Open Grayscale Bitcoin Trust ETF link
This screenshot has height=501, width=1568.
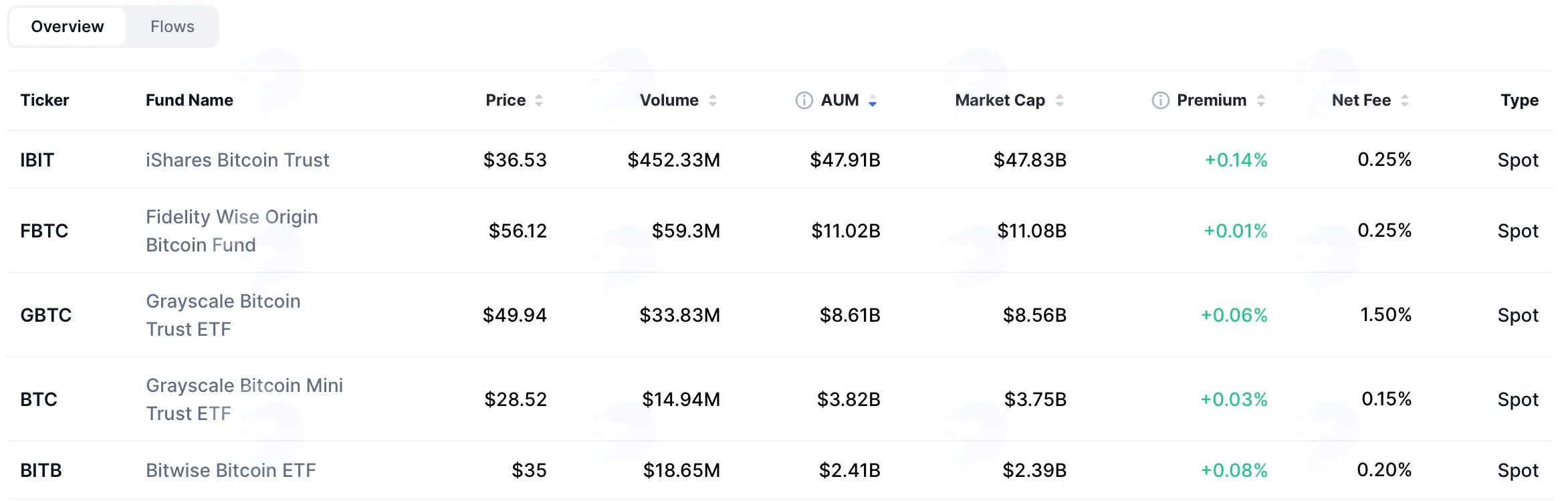(x=223, y=315)
